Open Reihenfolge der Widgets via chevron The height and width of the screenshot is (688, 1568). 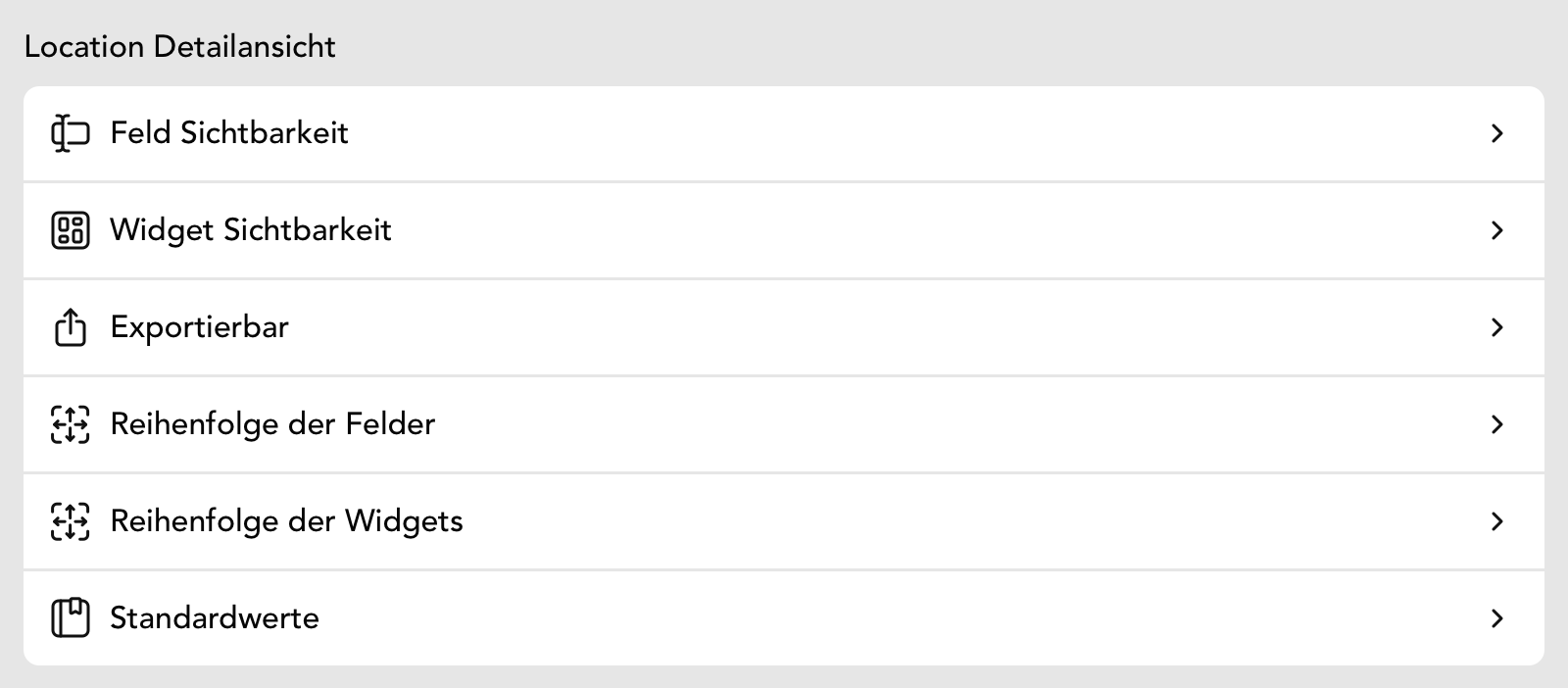1496,521
